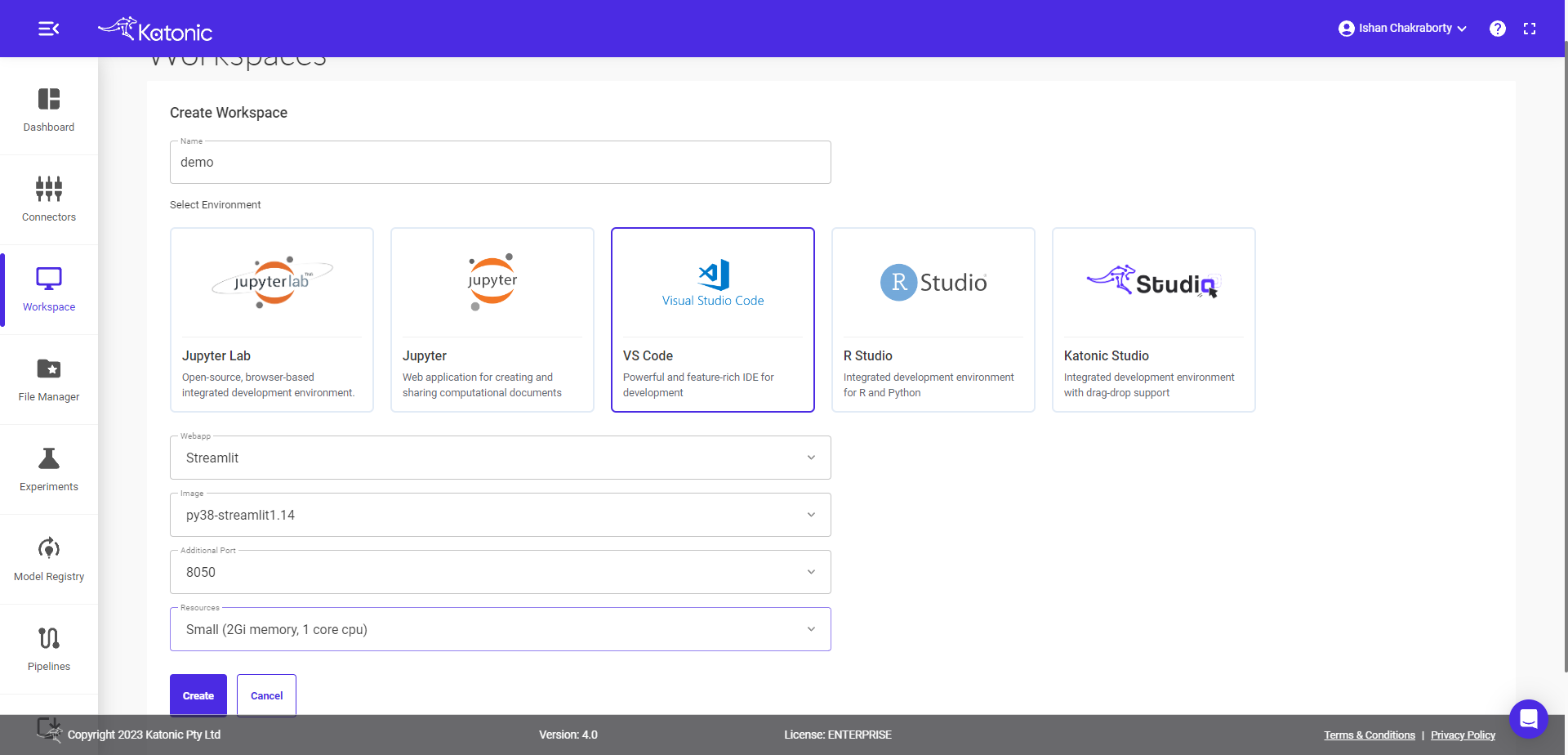Open the Dashboard icon in the sidebar

click(49, 99)
